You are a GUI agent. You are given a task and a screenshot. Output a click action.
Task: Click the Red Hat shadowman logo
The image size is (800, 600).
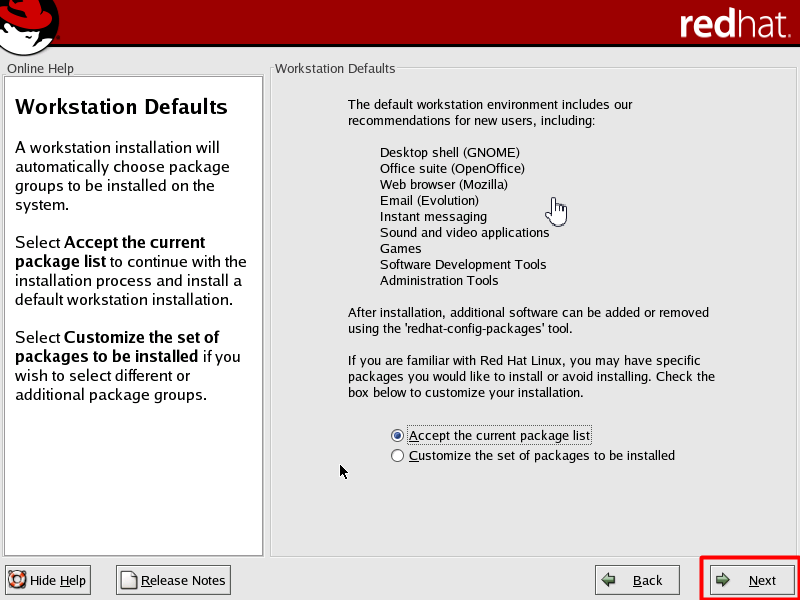pyautogui.click(x=29, y=26)
